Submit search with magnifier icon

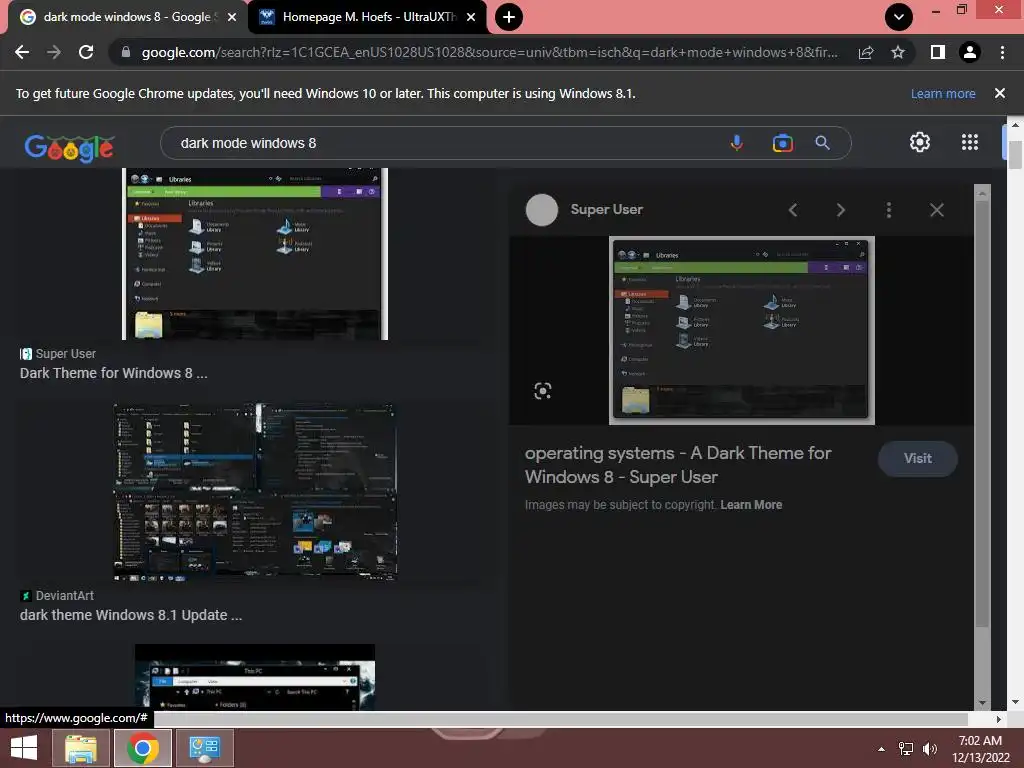(822, 143)
